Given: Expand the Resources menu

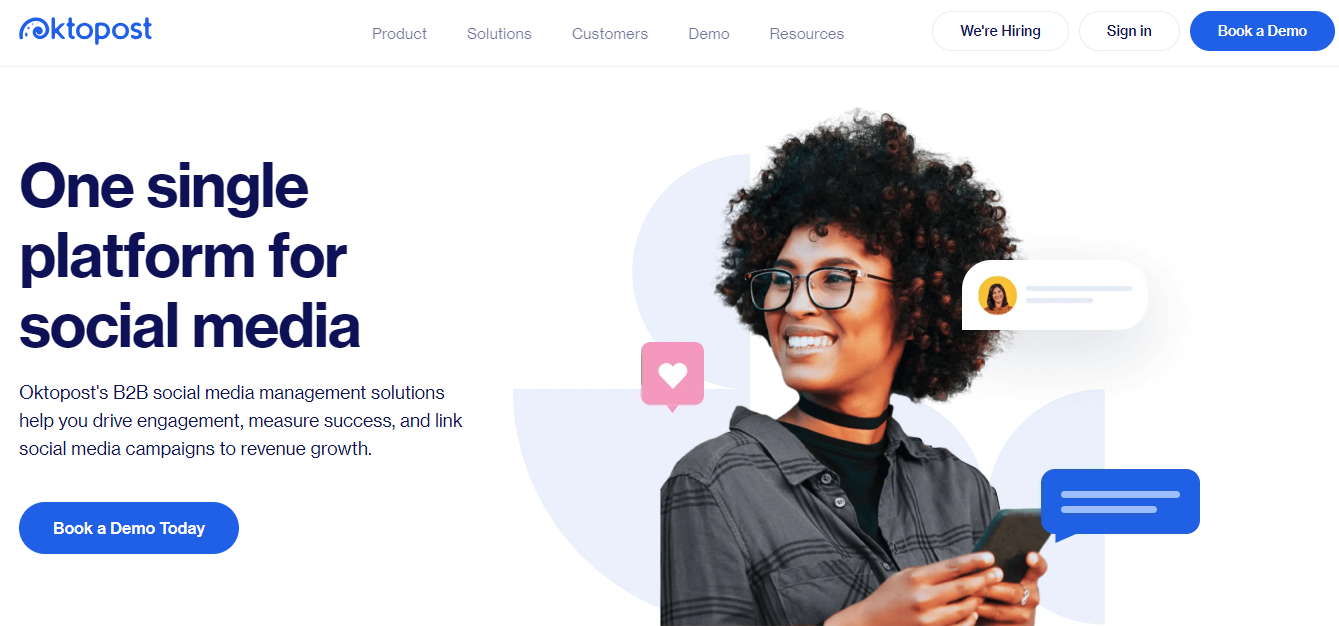Looking at the screenshot, I should (806, 33).
